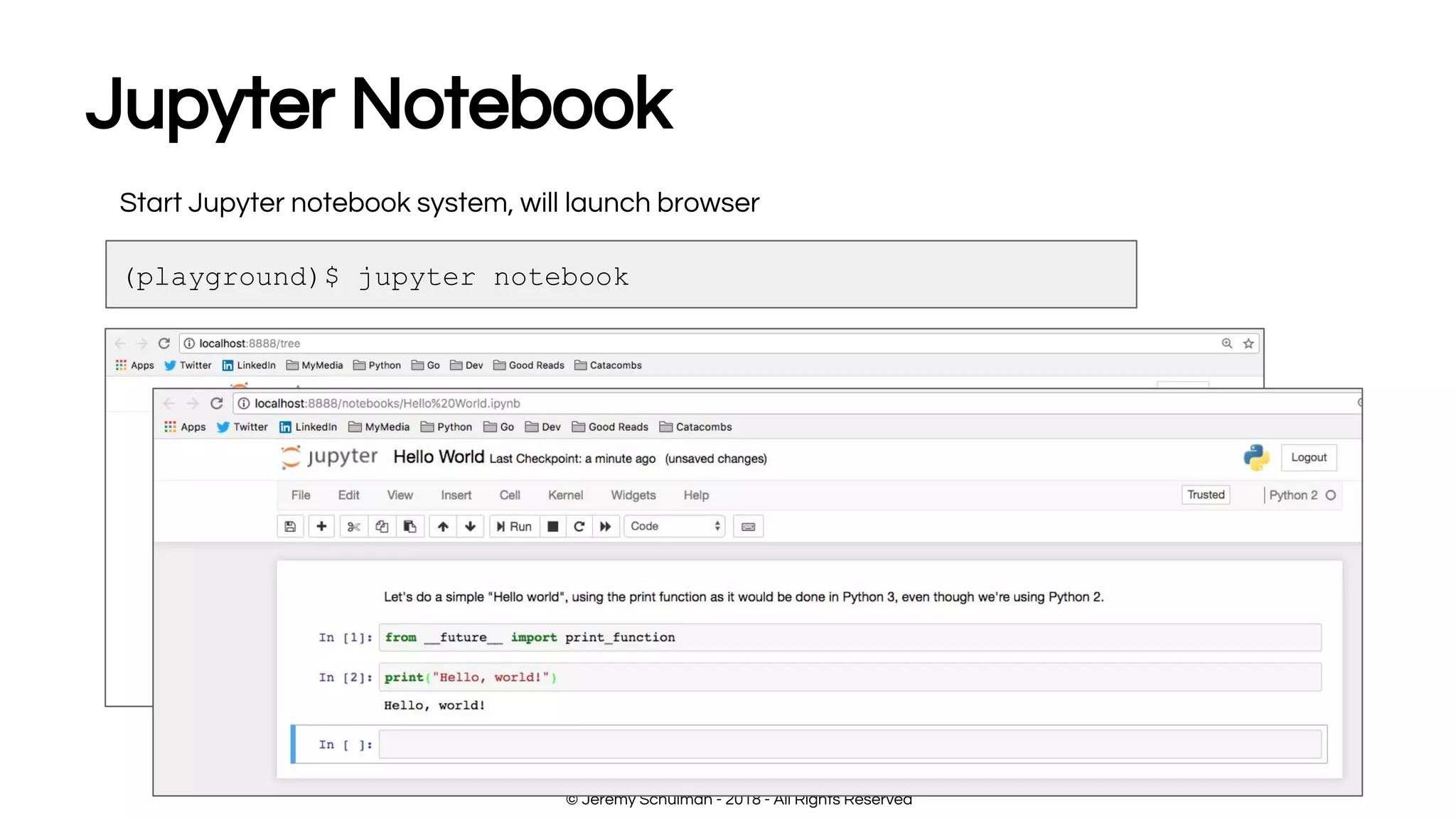Open the Cell menu
Image resolution: width=1456 pixels, height=819 pixels.
click(x=510, y=495)
